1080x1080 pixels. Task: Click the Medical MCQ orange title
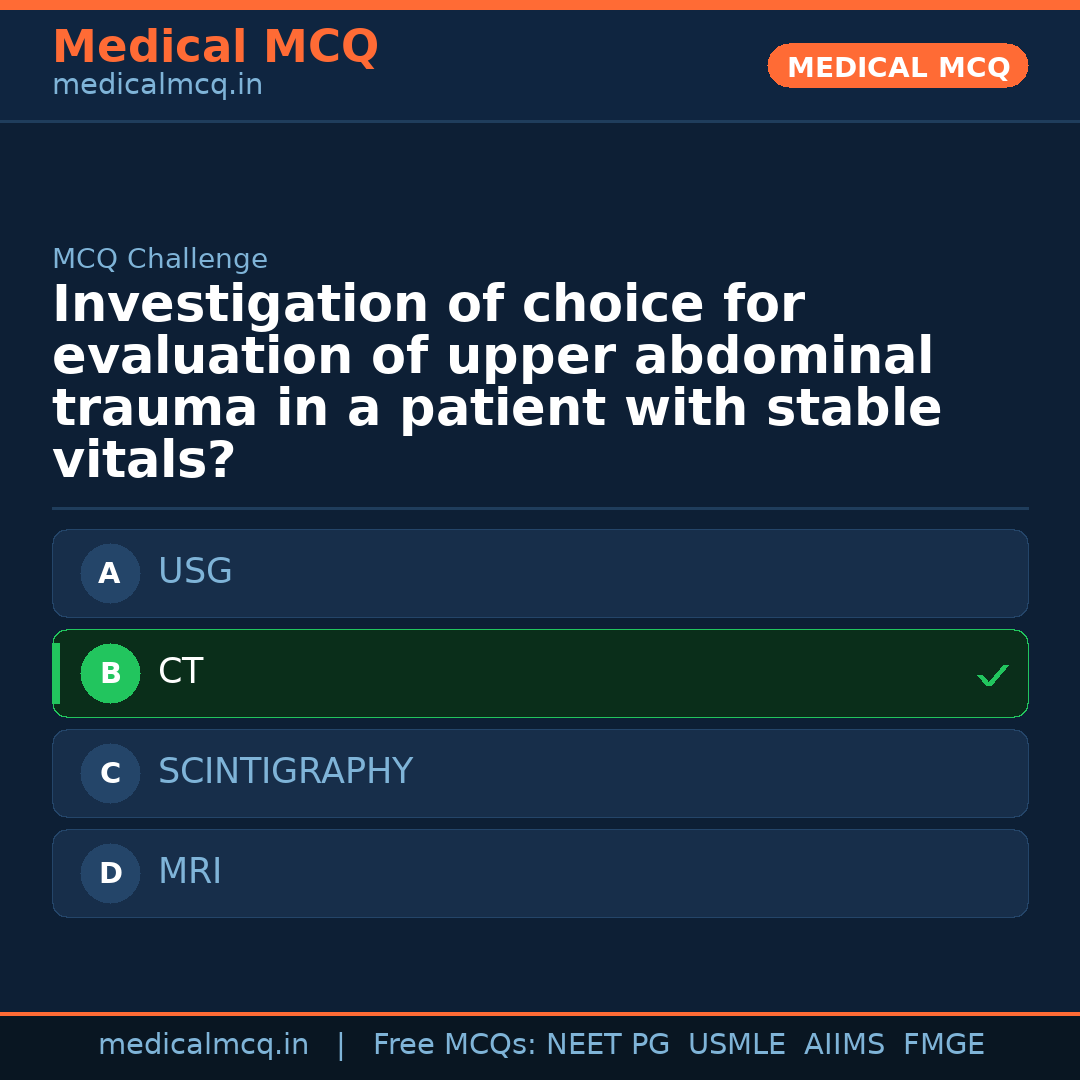(215, 47)
